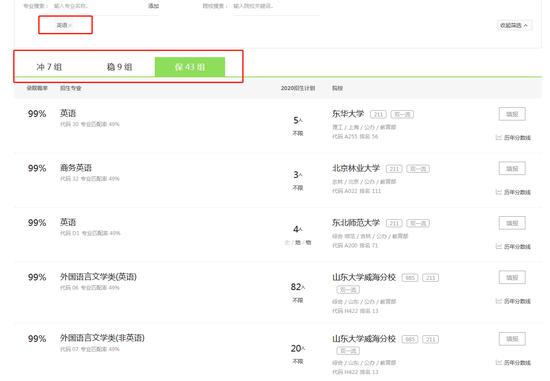The width and height of the screenshot is (550, 381).
Task: Remove the 英语 filter tag
Action: (x=69, y=25)
